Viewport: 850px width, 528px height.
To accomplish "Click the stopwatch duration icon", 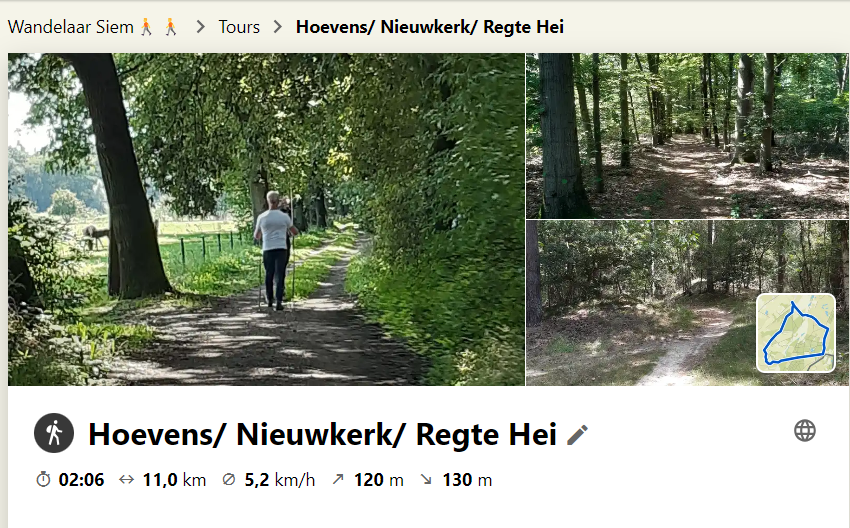I will click(x=43, y=480).
